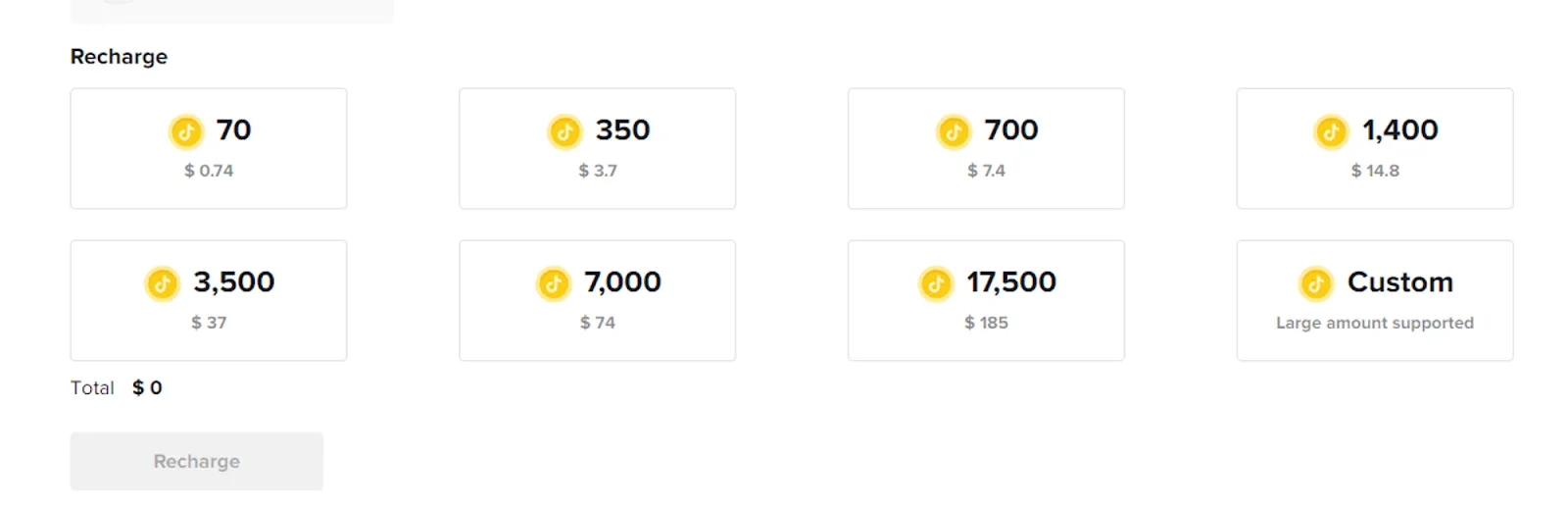
Task: Click the coin icon beside 7,000
Action: [554, 284]
